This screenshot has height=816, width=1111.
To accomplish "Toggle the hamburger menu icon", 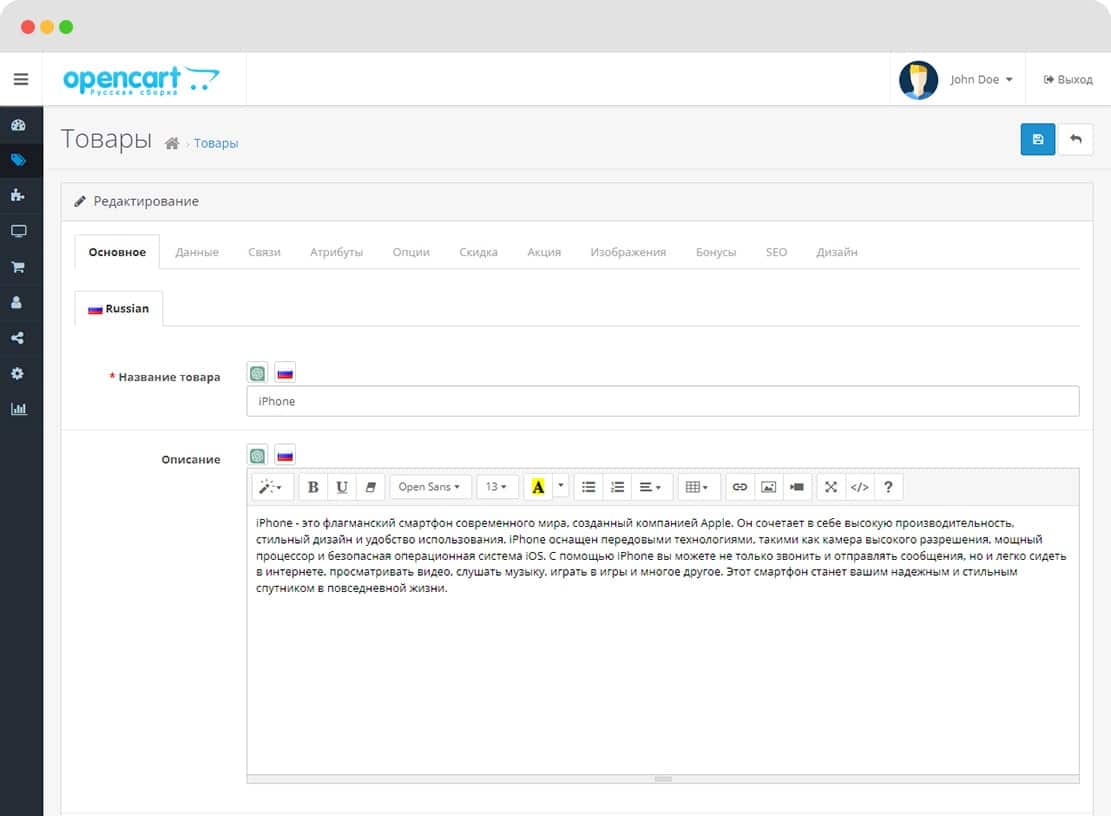I will click(21, 79).
